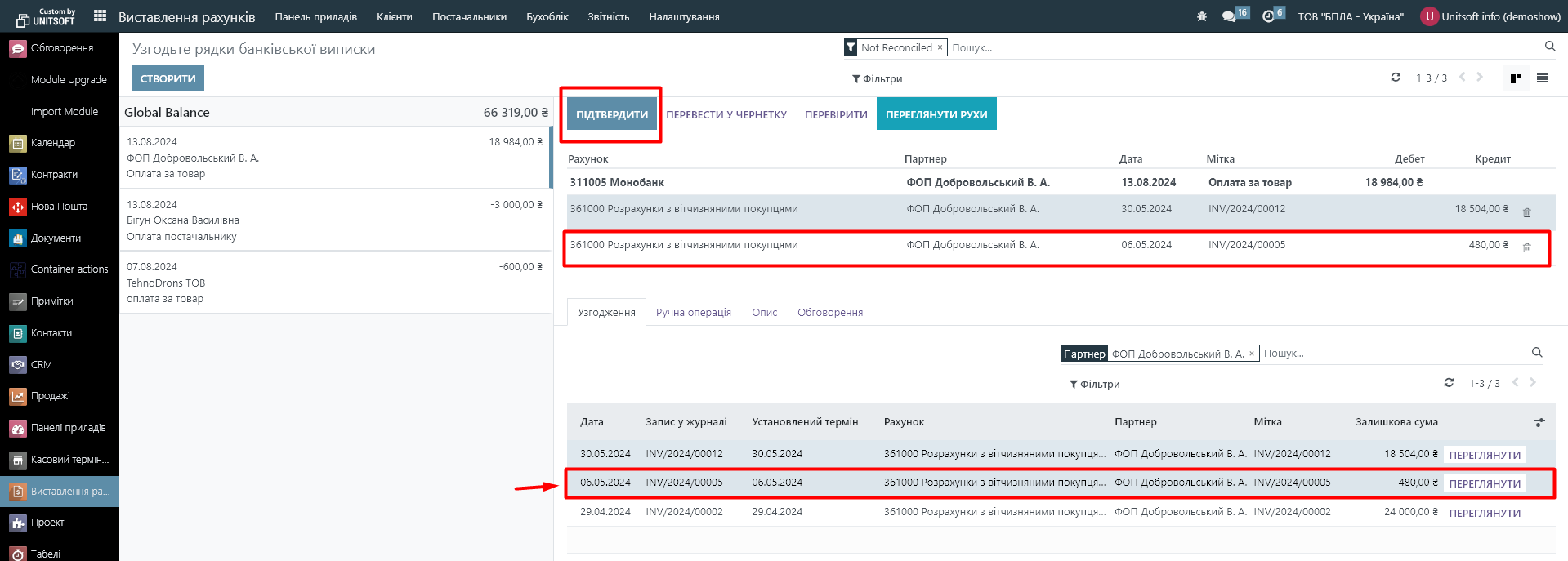Switch to kanban view
Image resolution: width=1568 pixels, height=561 pixels.
(x=1516, y=78)
